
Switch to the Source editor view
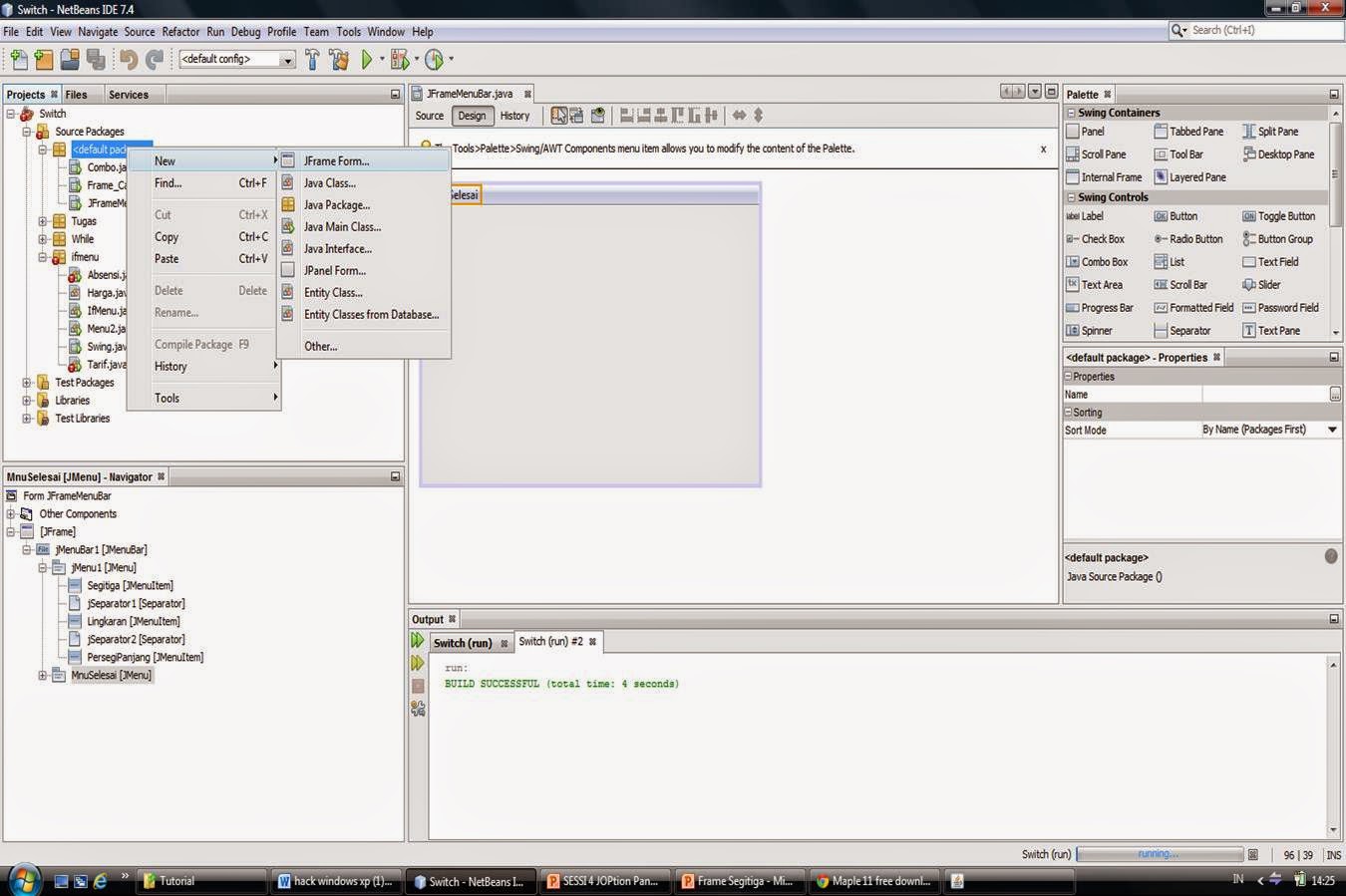tap(429, 116)
